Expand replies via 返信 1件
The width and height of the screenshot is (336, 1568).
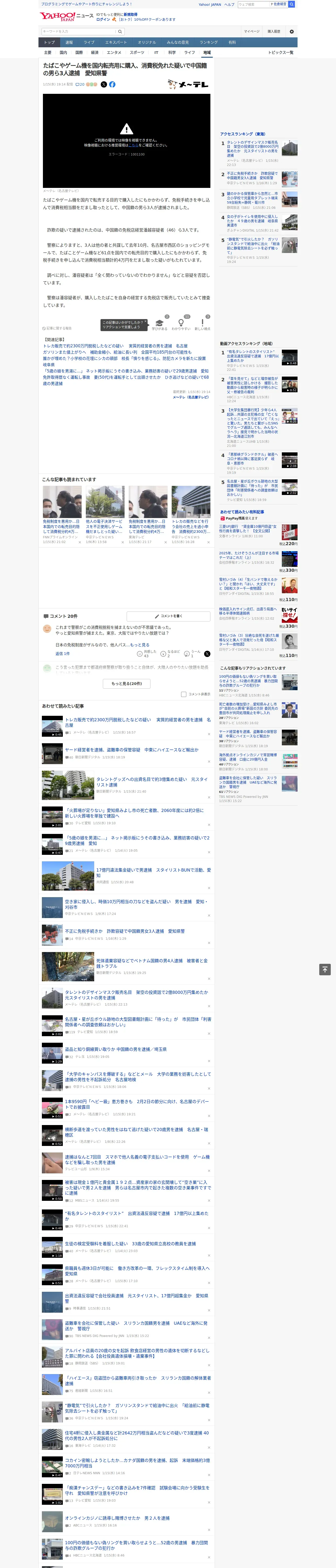[x=62, y=654]
